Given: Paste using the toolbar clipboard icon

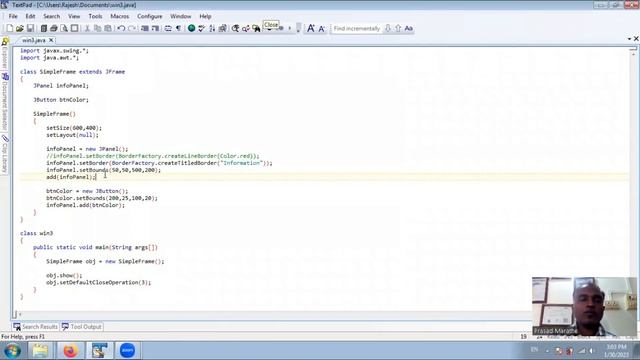Looking at the screenshot, I should click(108, 29).
